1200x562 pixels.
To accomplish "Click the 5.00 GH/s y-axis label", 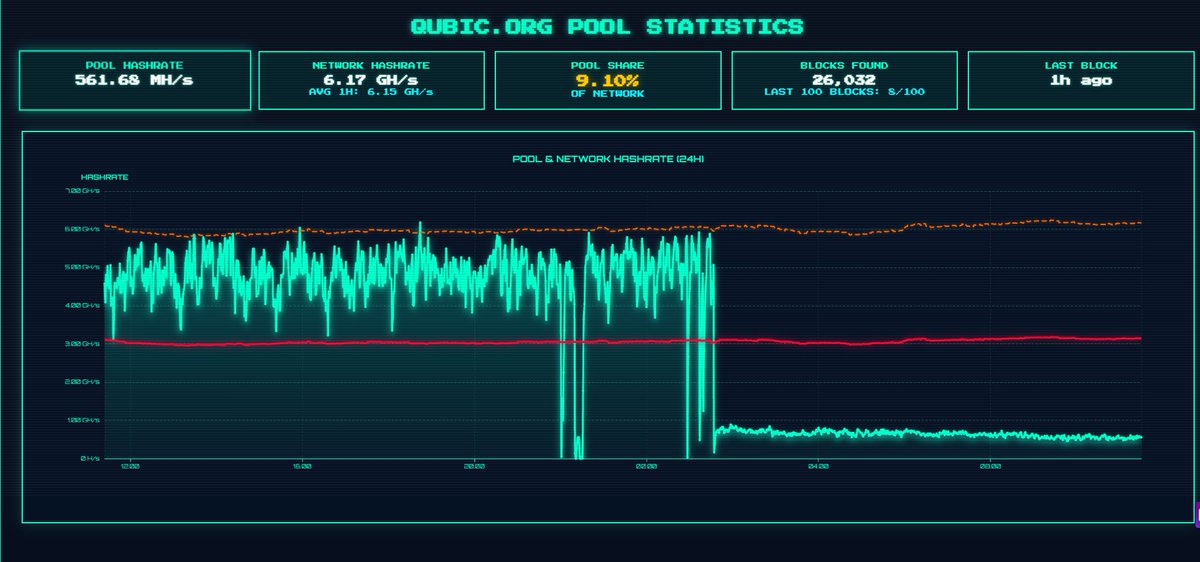I will tap(83, 267).
